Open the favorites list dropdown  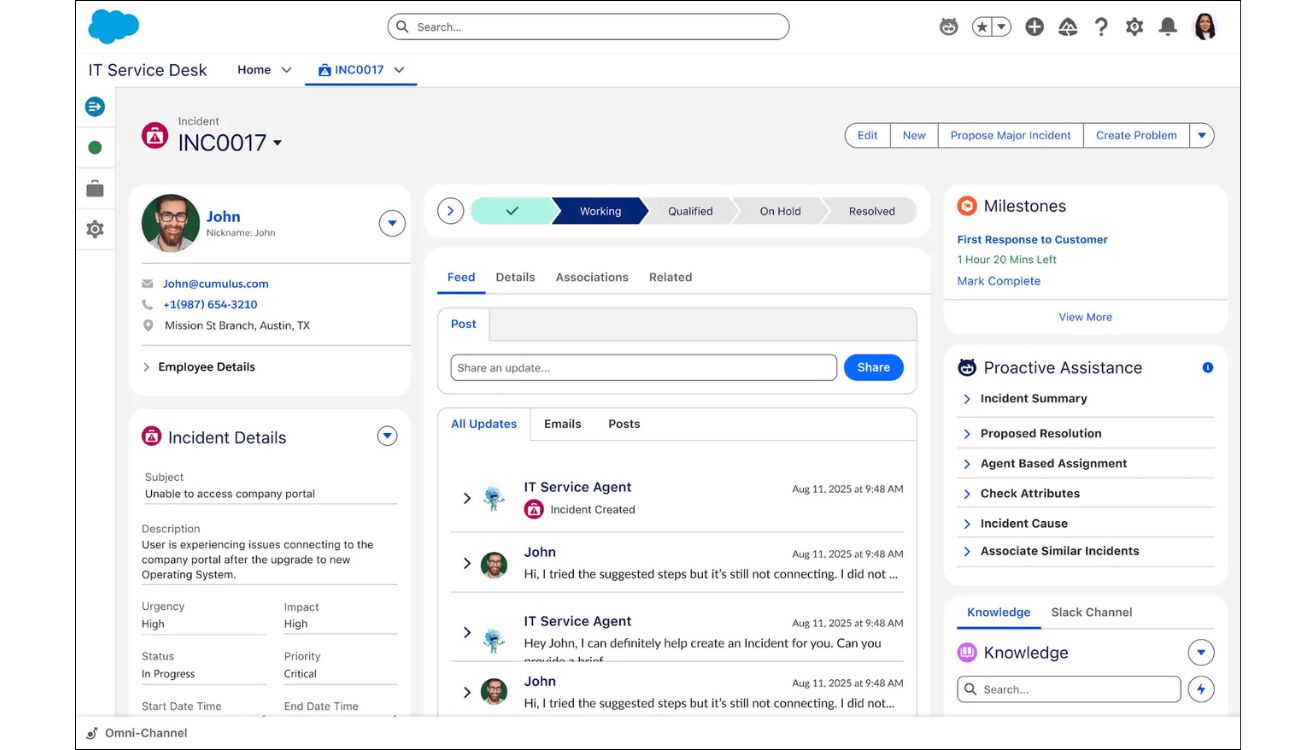click(1001, 27)
